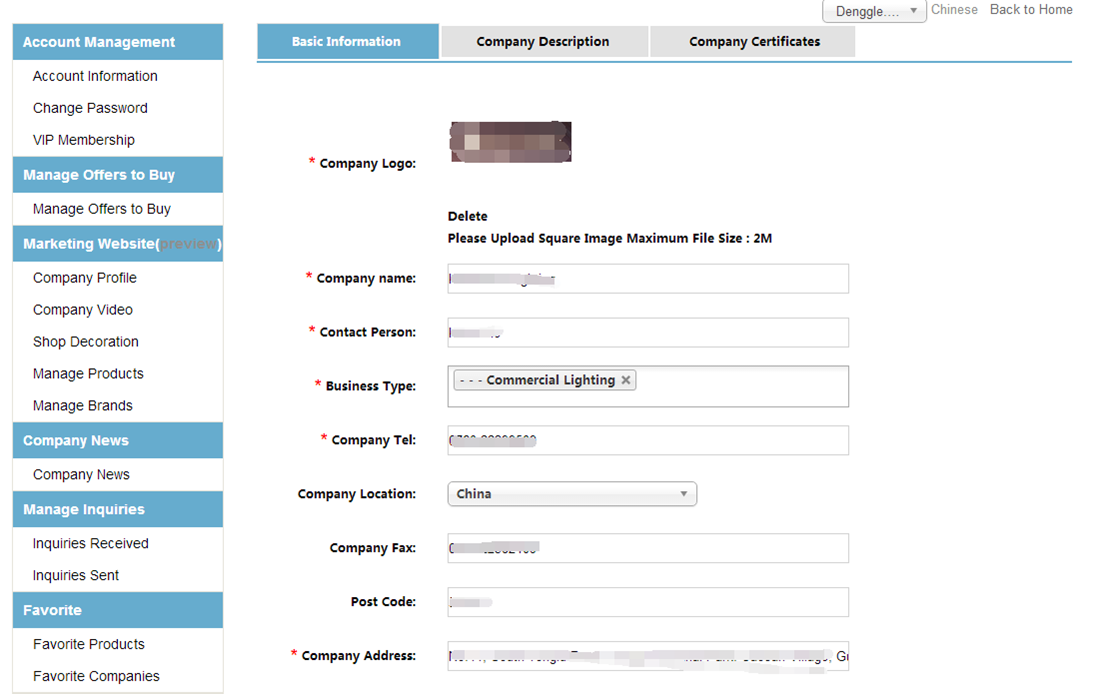The width and height of the screenshot is (1111, 694).
Task: Select the Manage Offers to Buy section header
Action: [118, 175]
